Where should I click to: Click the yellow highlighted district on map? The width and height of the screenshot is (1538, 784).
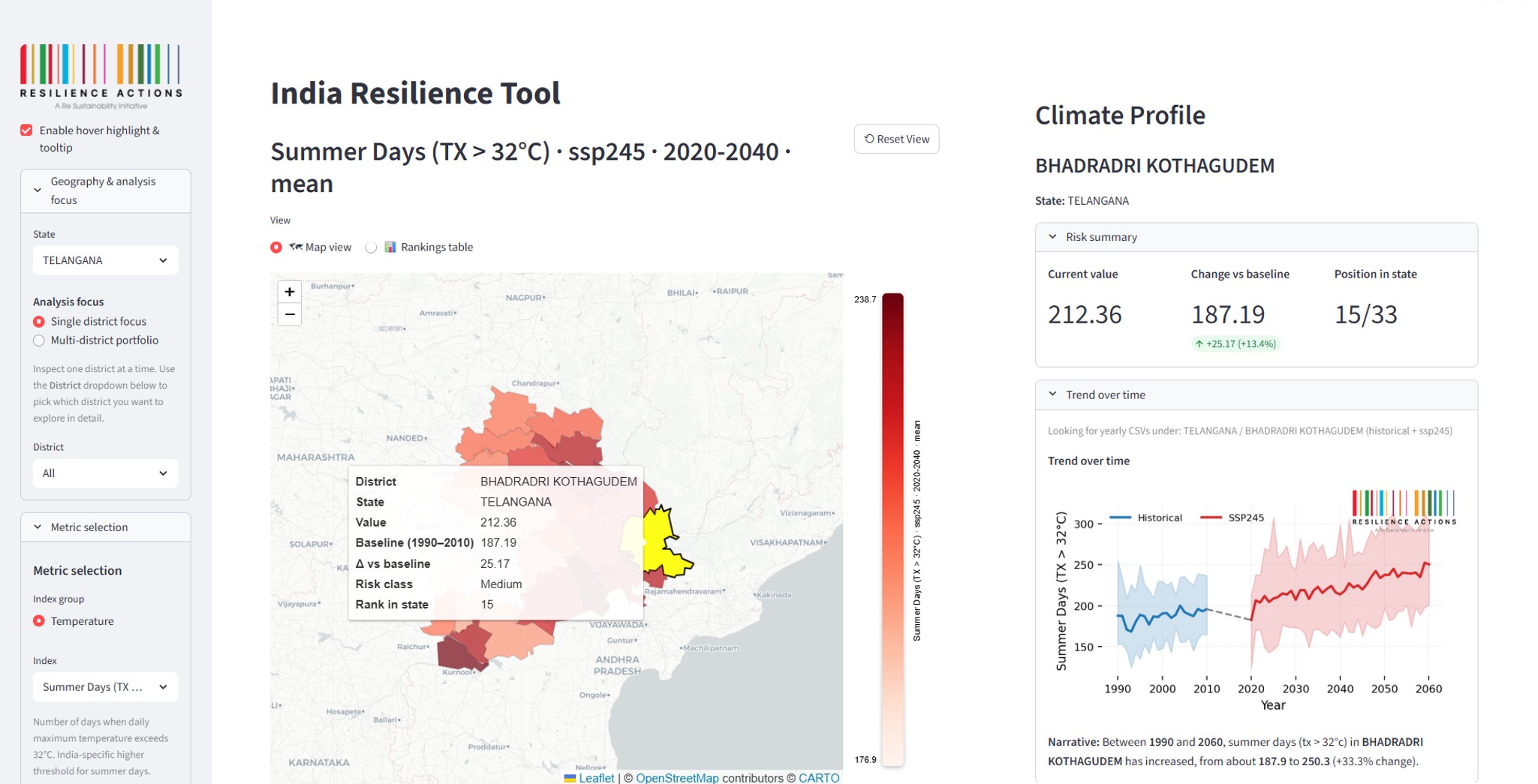pyautogui.click(x=664, y=540)
